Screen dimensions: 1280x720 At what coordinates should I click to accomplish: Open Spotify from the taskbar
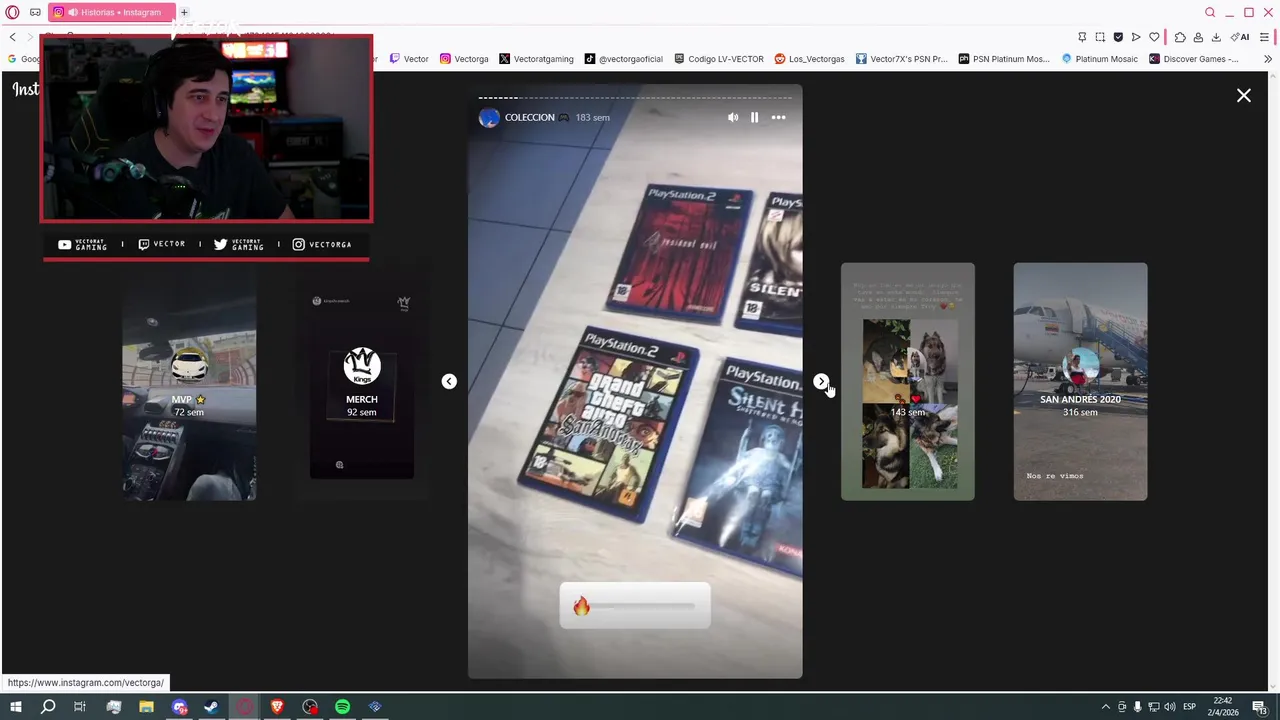pyautogui.click(x=342, y=707)
